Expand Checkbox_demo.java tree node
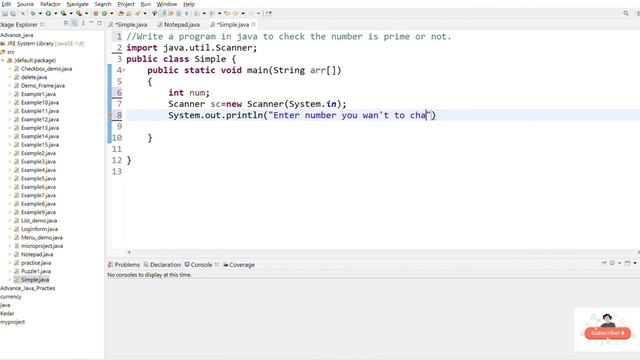This screenshot has height=360, width=640. (x=10, y=69)
